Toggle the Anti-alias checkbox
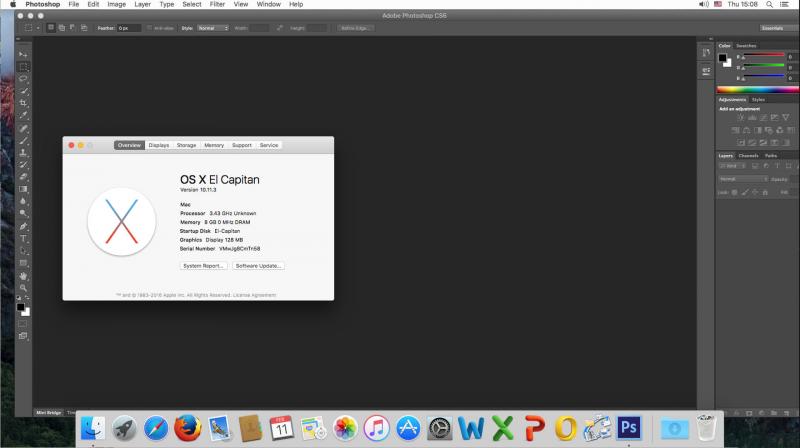 pyautogui.click(x=149, y=28)
